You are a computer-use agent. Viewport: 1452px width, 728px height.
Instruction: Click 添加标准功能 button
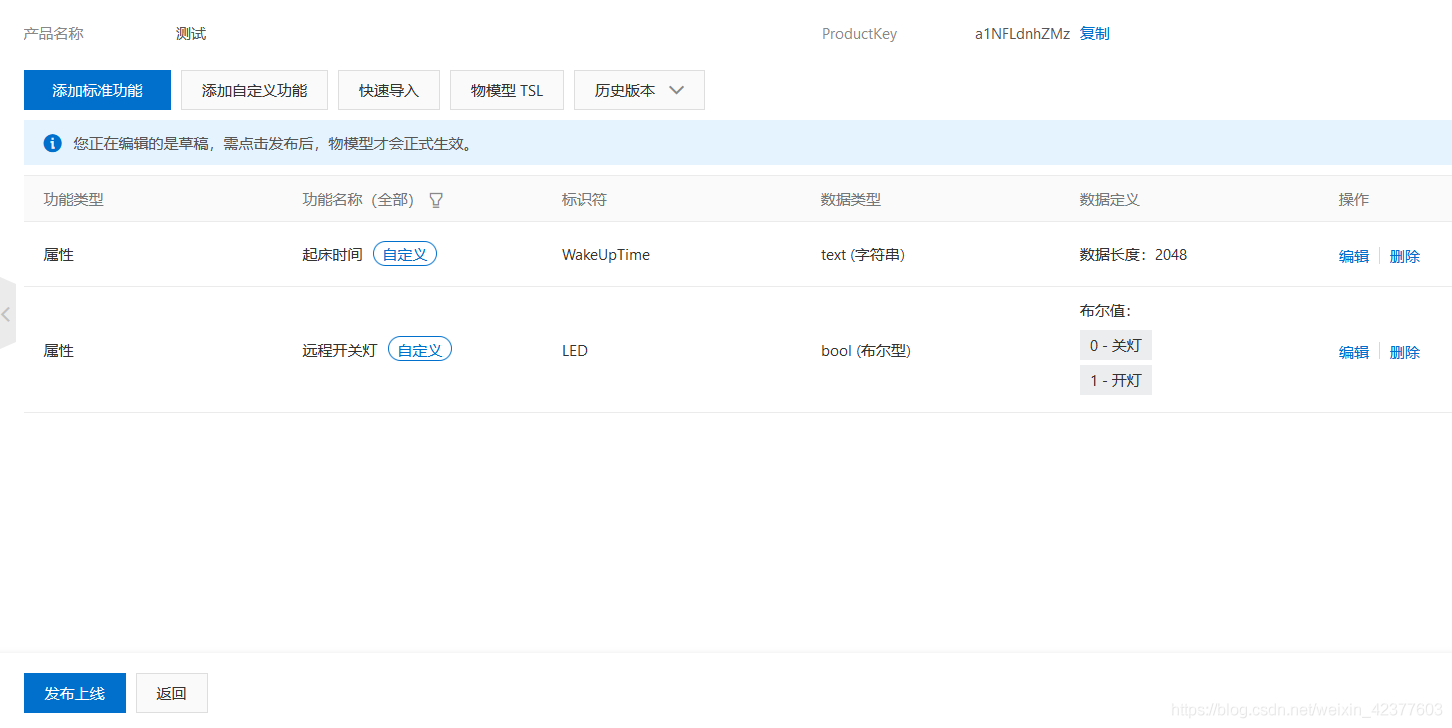pyautogui.click(x=97, y=90)
